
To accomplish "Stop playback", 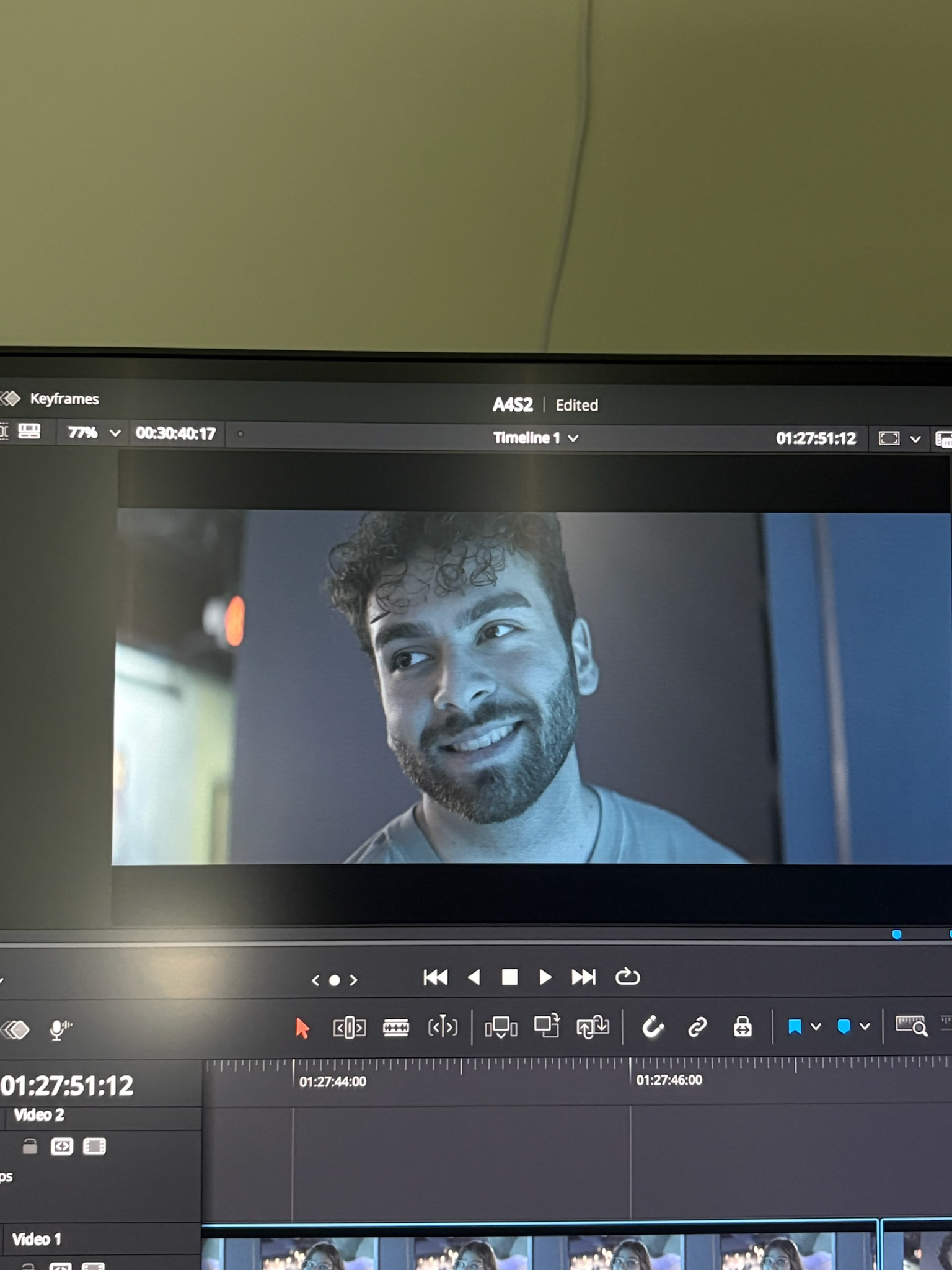I will point(509,977).
